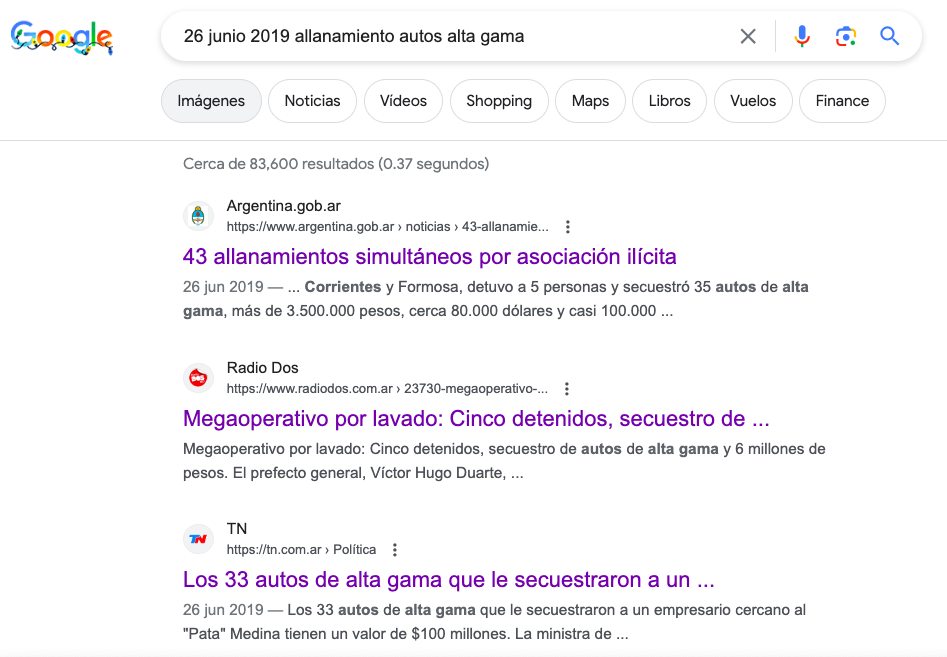
Task: Clear the search query with the X icon
Action: pyautogui.click(x=748, y=36)
